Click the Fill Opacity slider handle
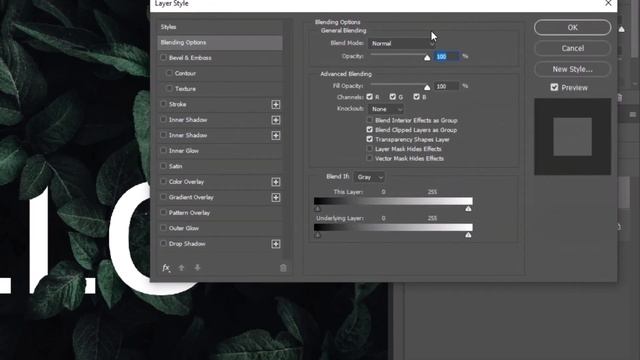 coord(427,87)
